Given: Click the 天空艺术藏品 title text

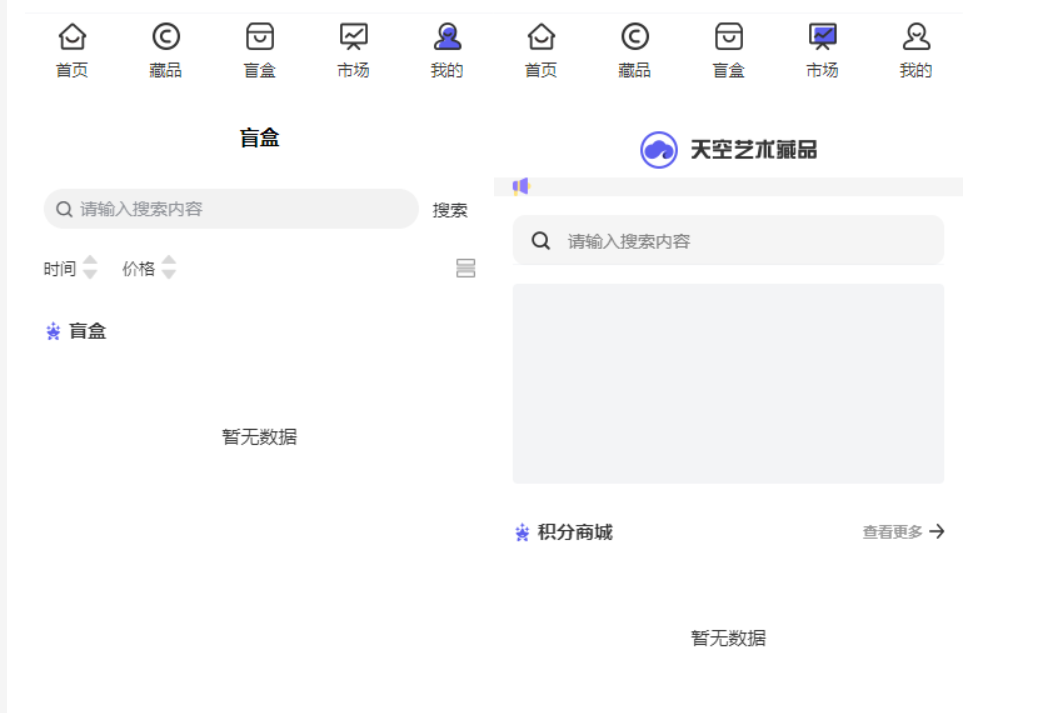Looking at the screenshot, I should coord(754,150).
